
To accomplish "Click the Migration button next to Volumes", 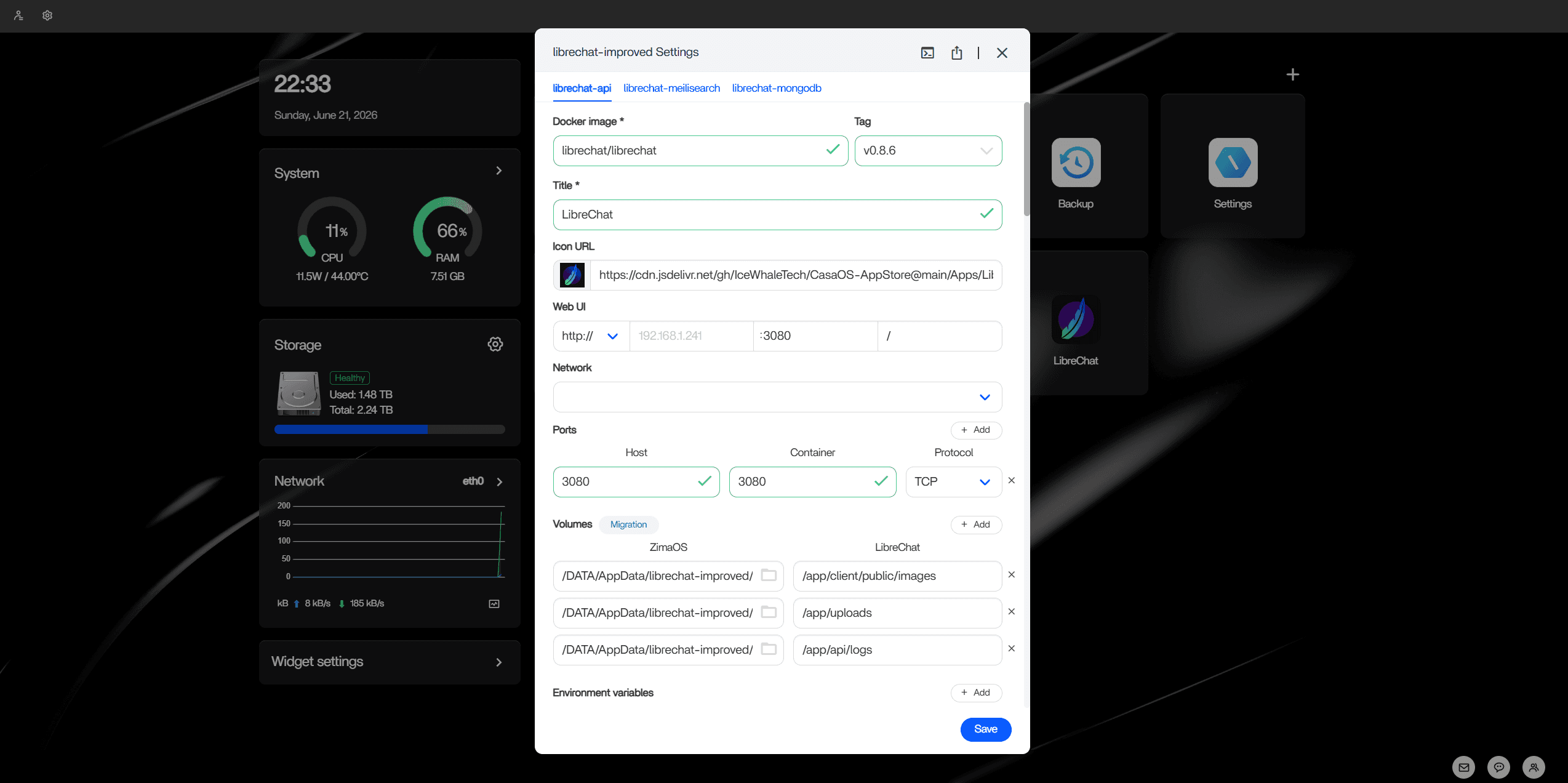I will (x=628, y=524).
